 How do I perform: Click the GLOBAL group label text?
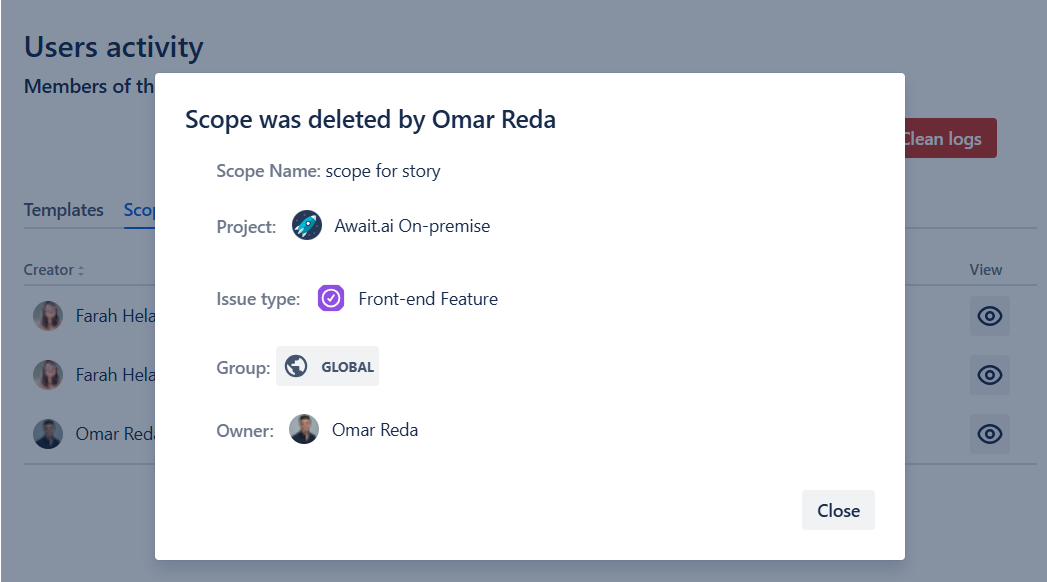(347, 367)
